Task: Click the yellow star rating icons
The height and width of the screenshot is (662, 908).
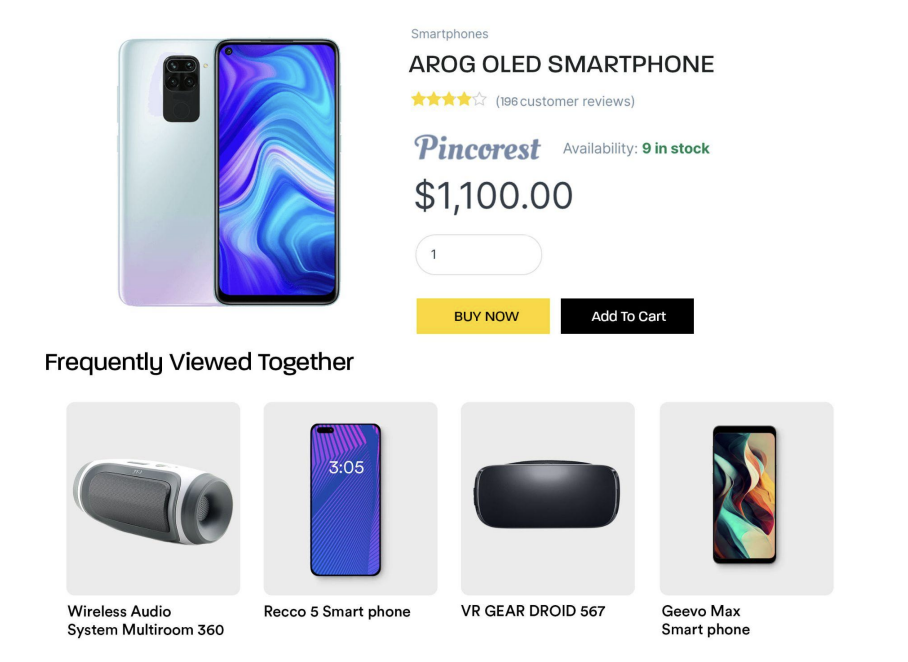Action: (449, 100)
